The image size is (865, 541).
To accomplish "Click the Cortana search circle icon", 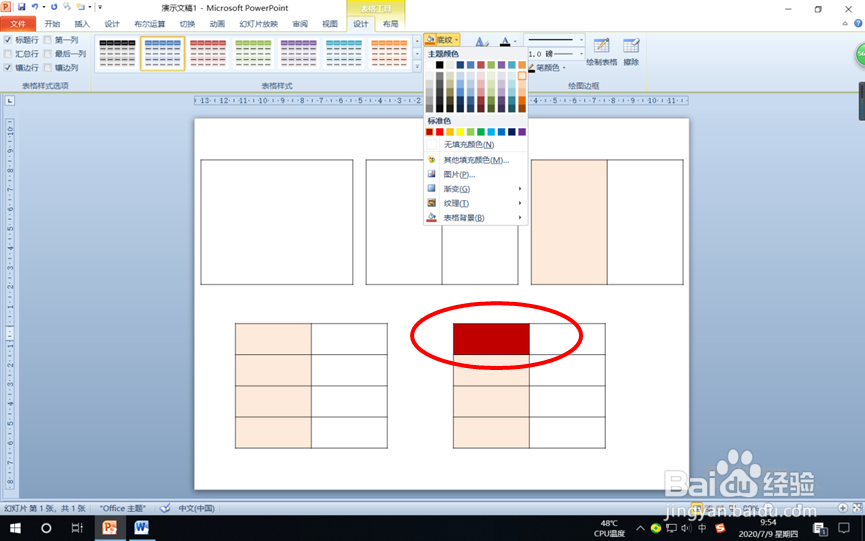I will point(46,528).
